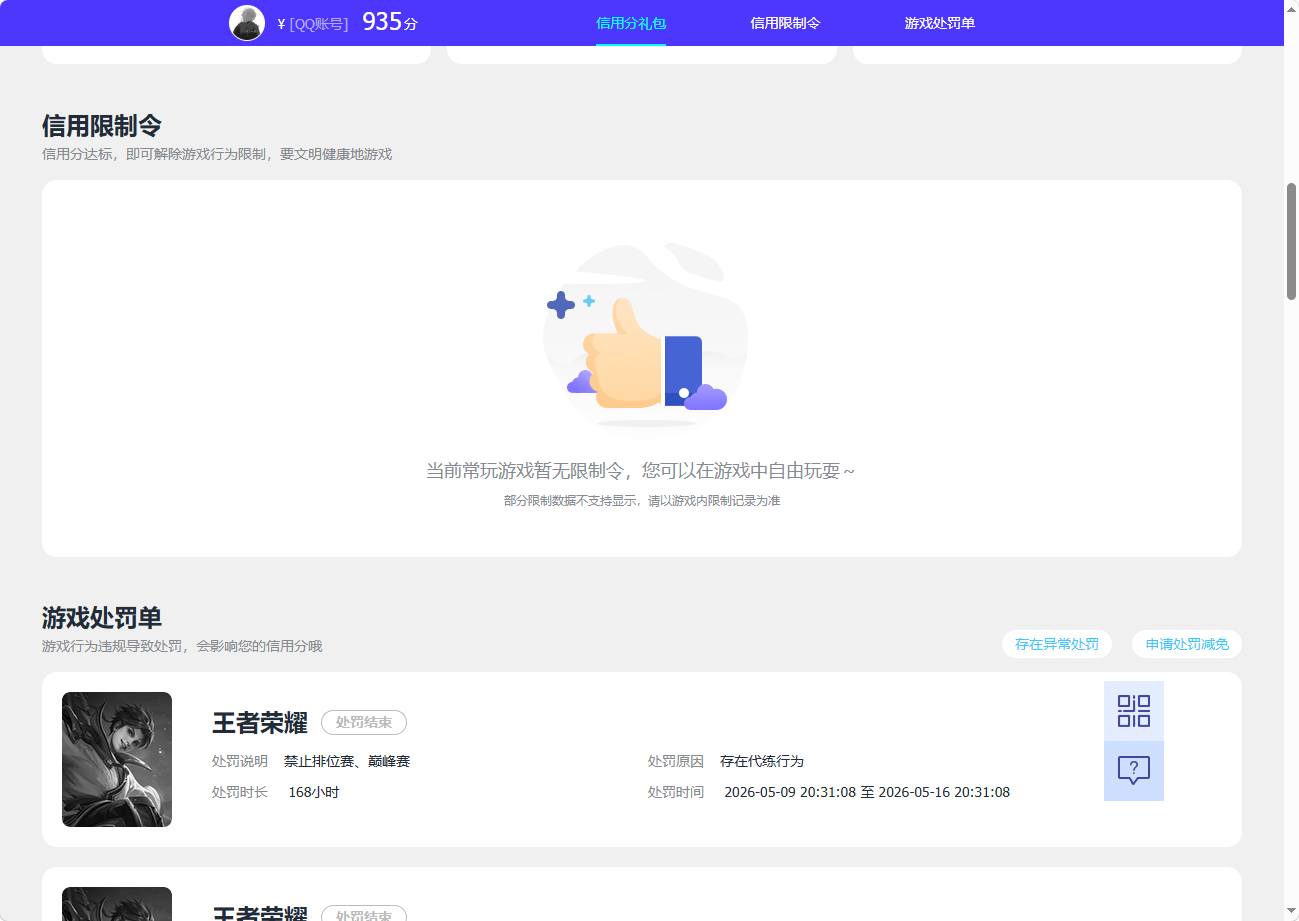
Task: Open the QR code icon on penalty card
Action: point(1133,711)
